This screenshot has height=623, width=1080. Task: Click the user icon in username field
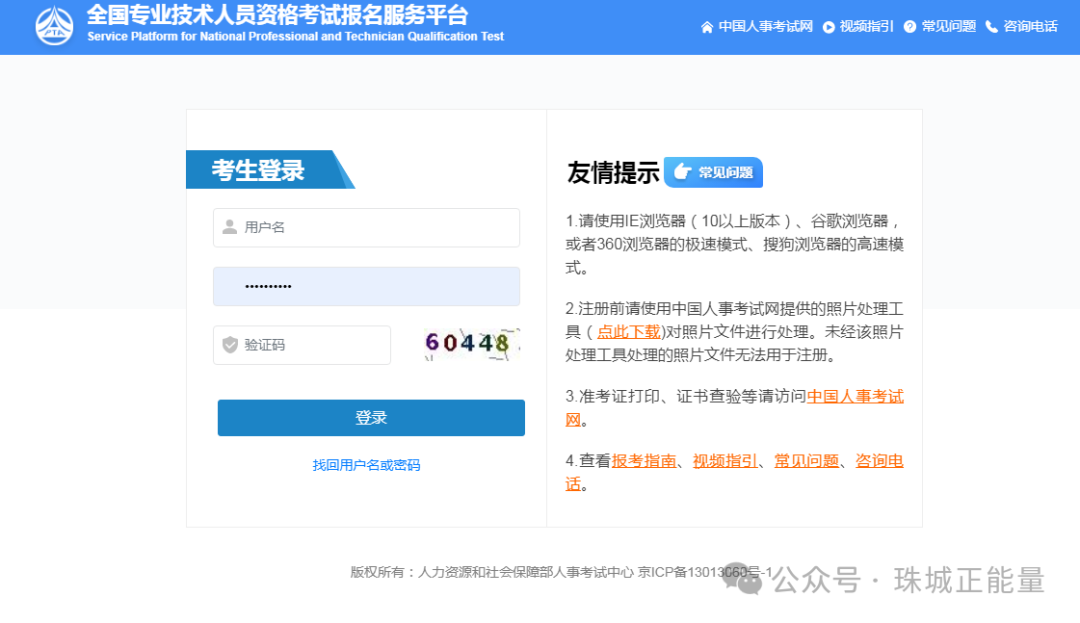[230, 227]
